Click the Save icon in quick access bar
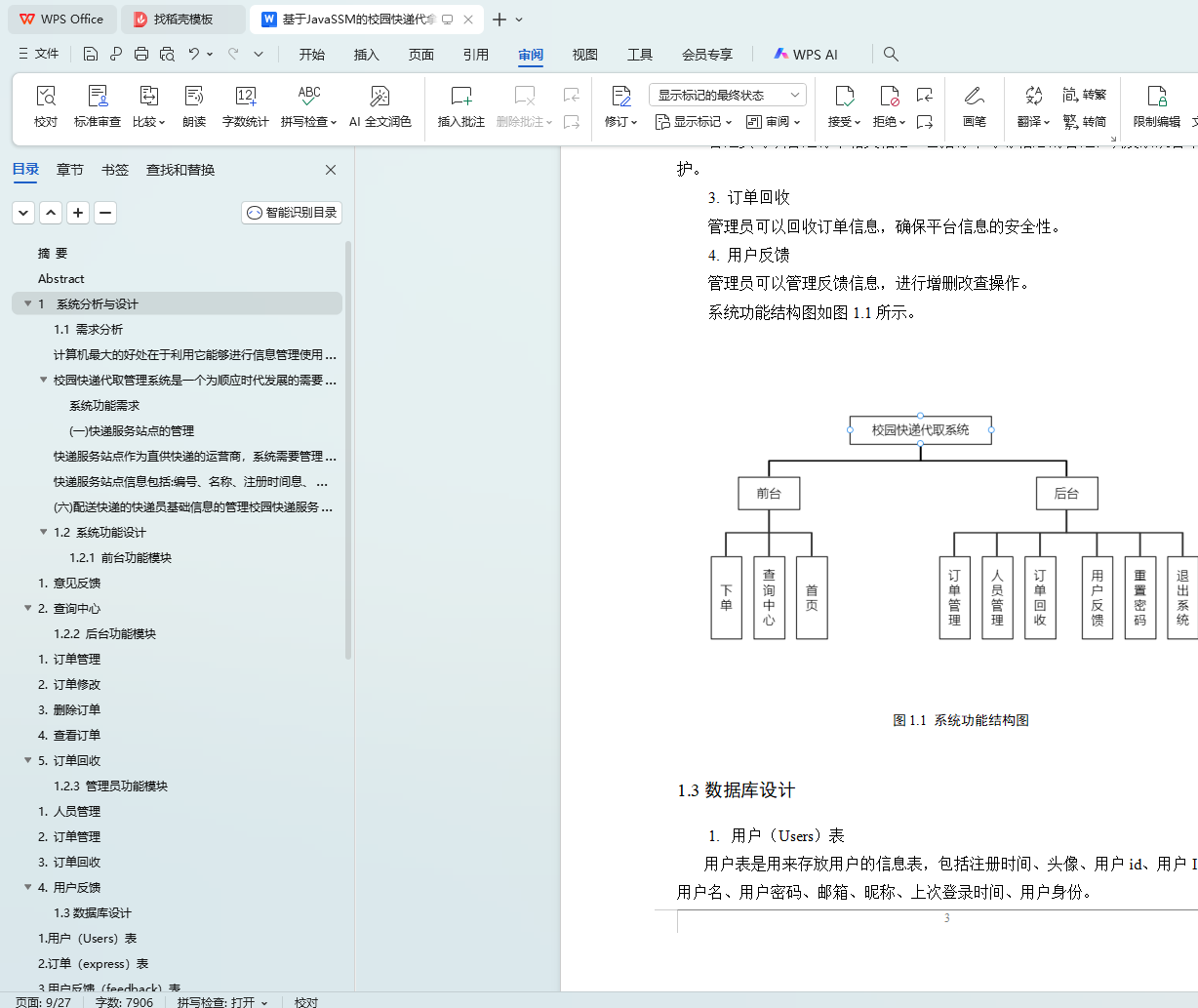The width and height of the screenshot is (1198, 1008). (91, 54)
